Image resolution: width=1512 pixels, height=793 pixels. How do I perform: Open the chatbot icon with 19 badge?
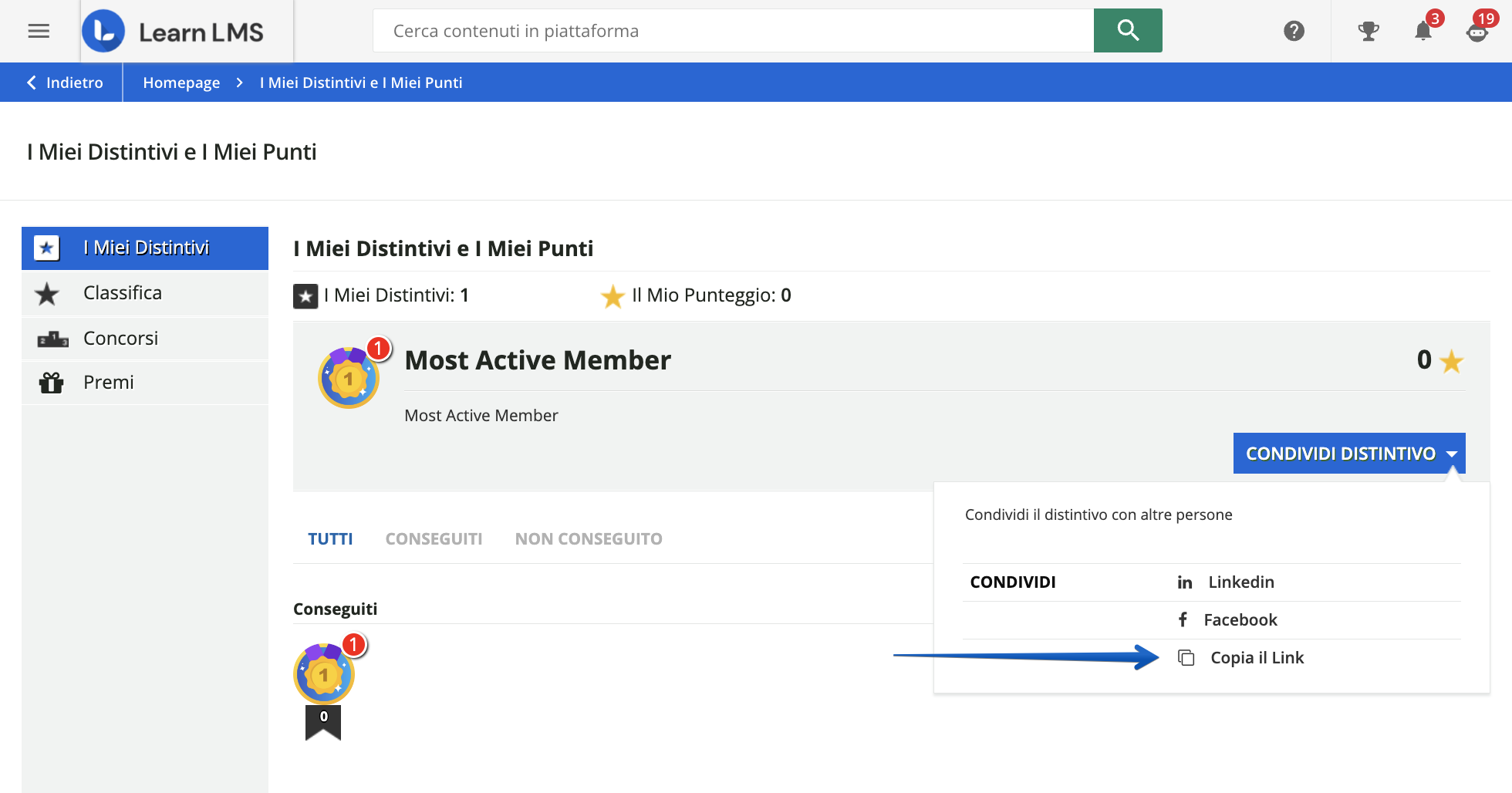coord(1477,32)
